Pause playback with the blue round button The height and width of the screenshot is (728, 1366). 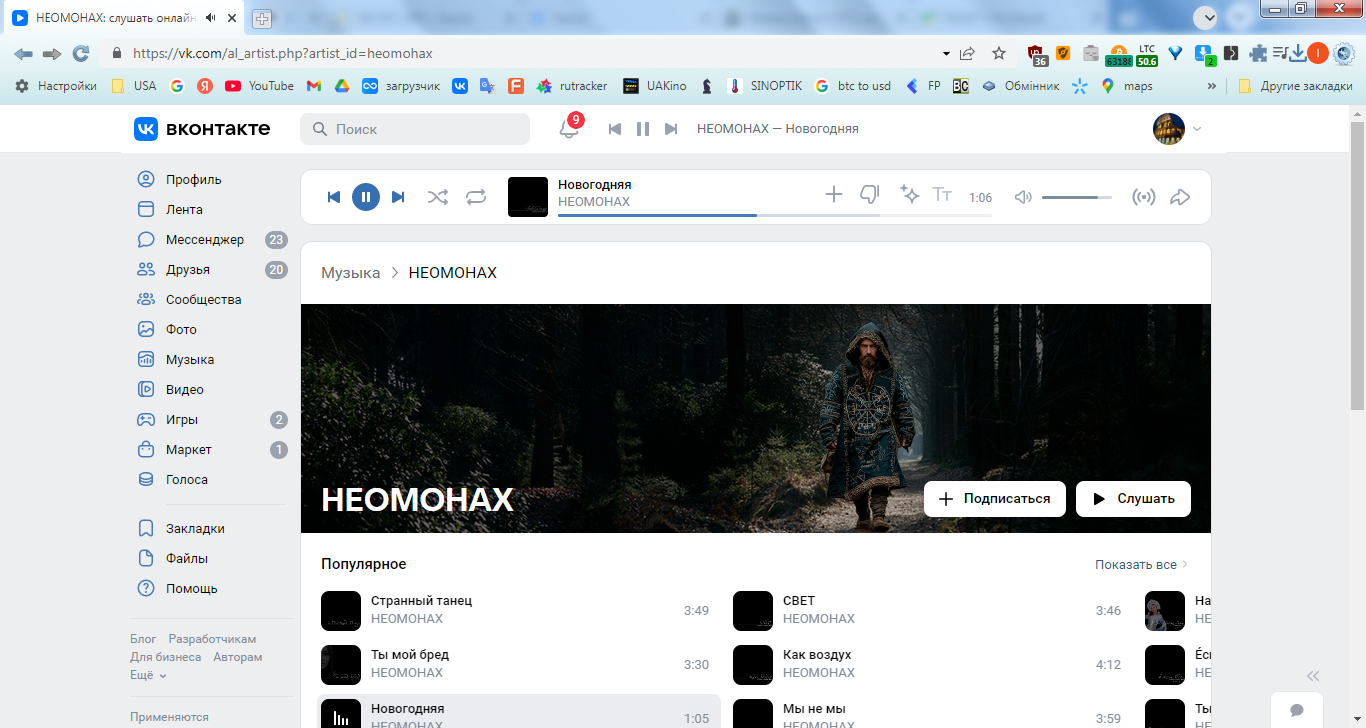coord(366,197)
